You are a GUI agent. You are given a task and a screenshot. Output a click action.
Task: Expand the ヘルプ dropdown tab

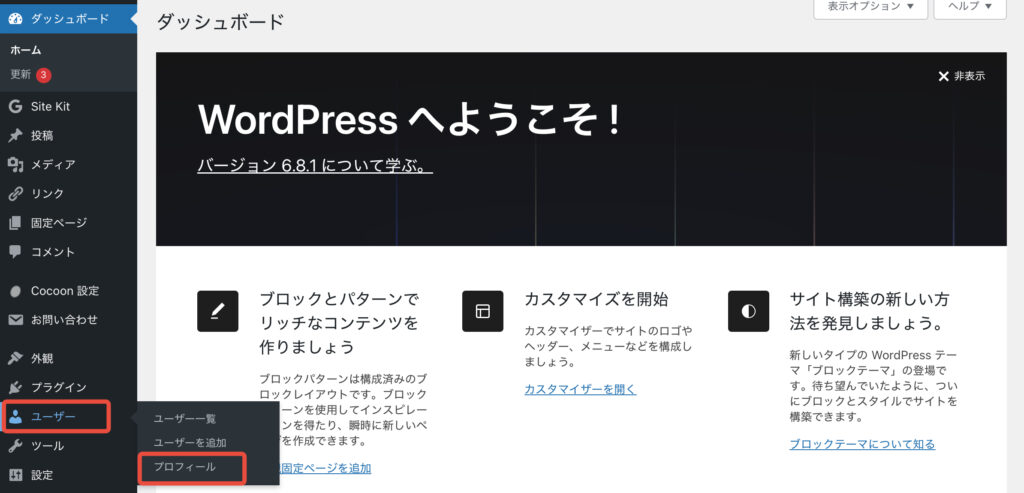(970, 8)
